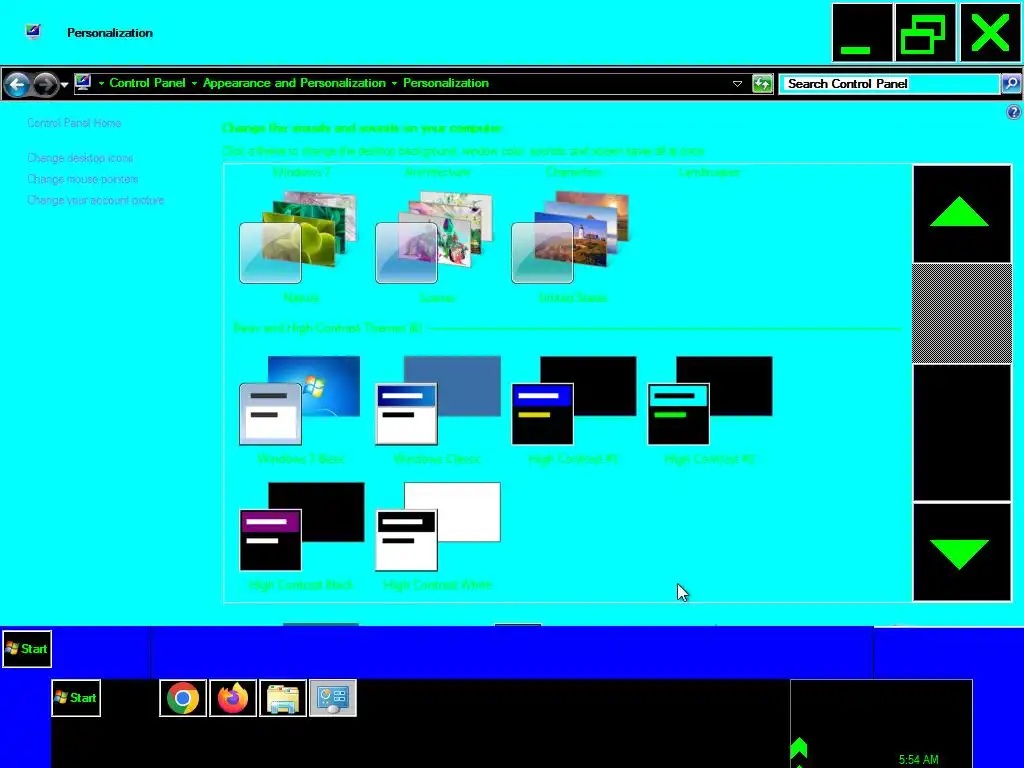Open Change your account picture link

(95, 200)
